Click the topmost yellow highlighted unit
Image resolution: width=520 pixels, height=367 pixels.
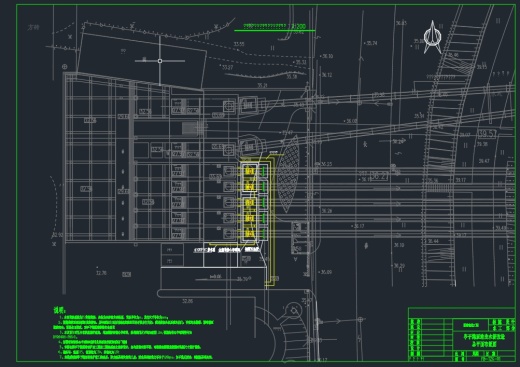pos(249,171)
